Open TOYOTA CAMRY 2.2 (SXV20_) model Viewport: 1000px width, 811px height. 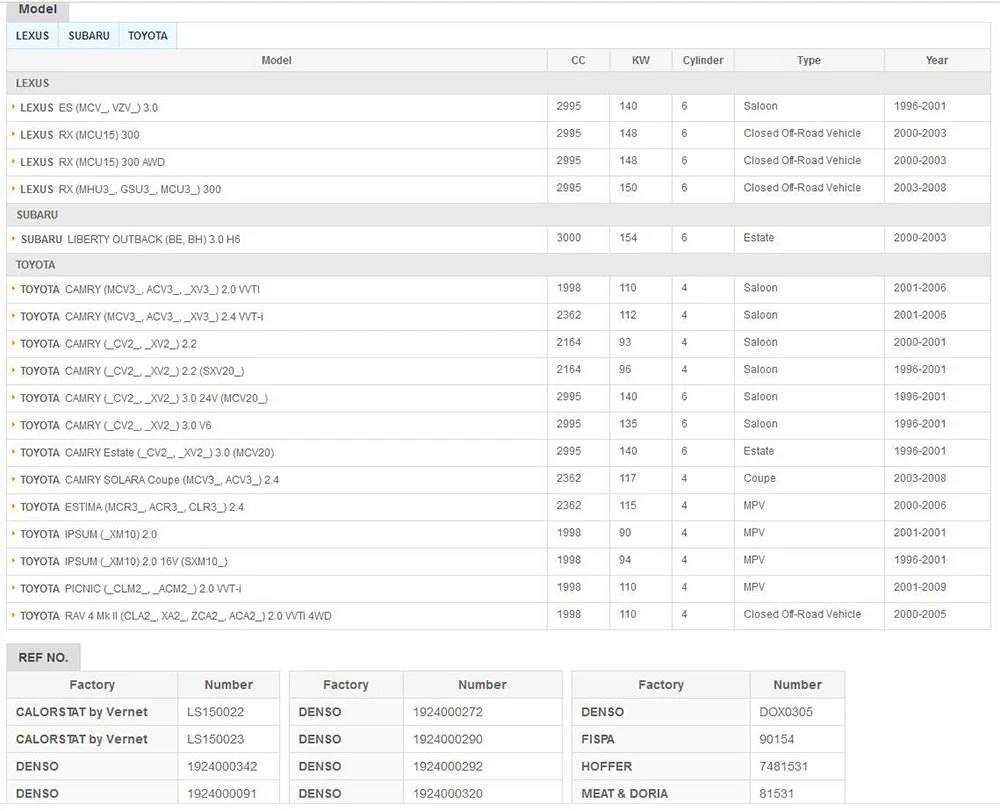[132, 371]
